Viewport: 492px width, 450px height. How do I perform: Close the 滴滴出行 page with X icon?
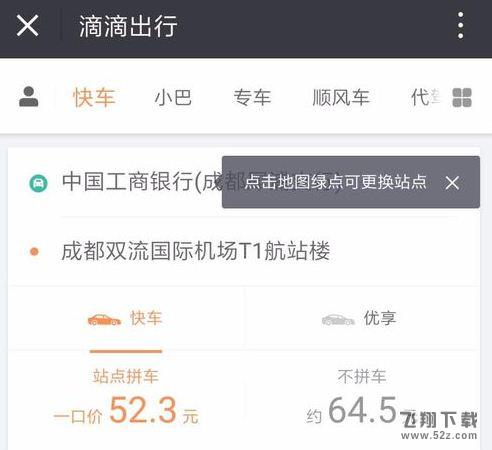coord(27,26)
